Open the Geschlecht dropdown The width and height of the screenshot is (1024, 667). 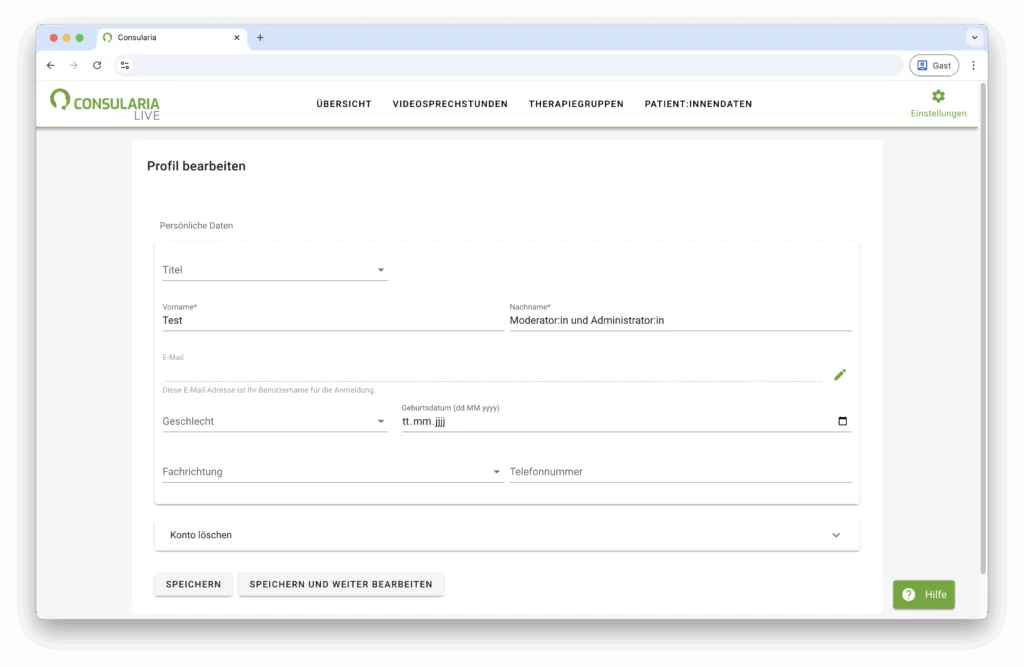275,422
